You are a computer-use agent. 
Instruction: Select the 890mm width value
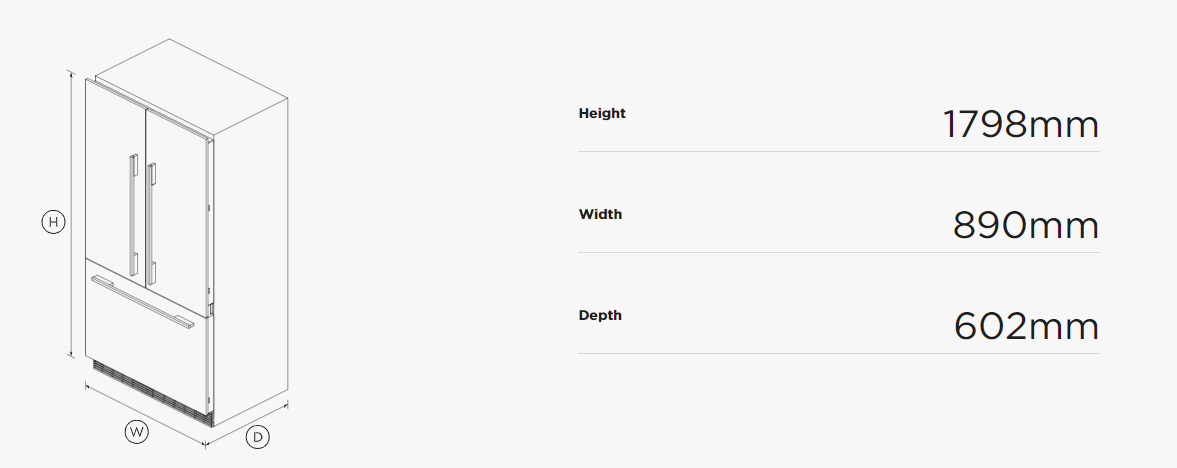(x=1025, y=226)
